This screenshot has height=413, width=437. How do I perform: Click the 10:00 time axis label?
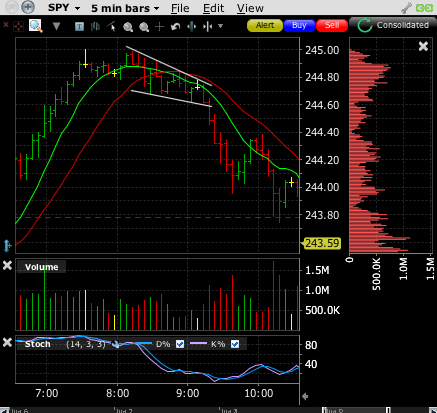[x=259, y=393]
